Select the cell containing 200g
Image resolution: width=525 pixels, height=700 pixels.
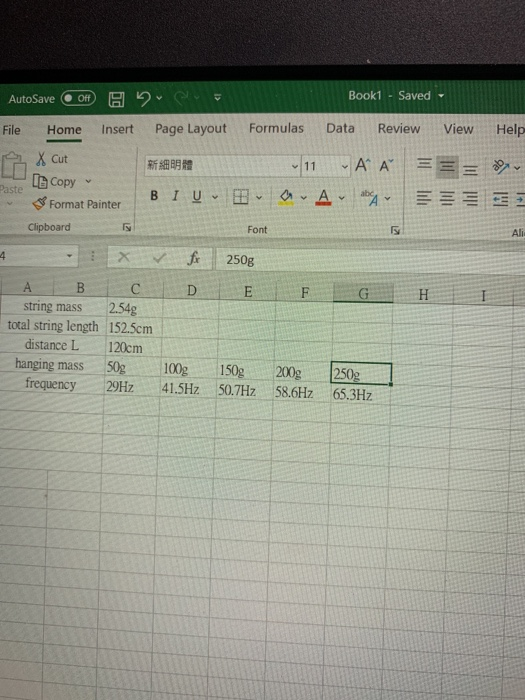click(302, 372)
